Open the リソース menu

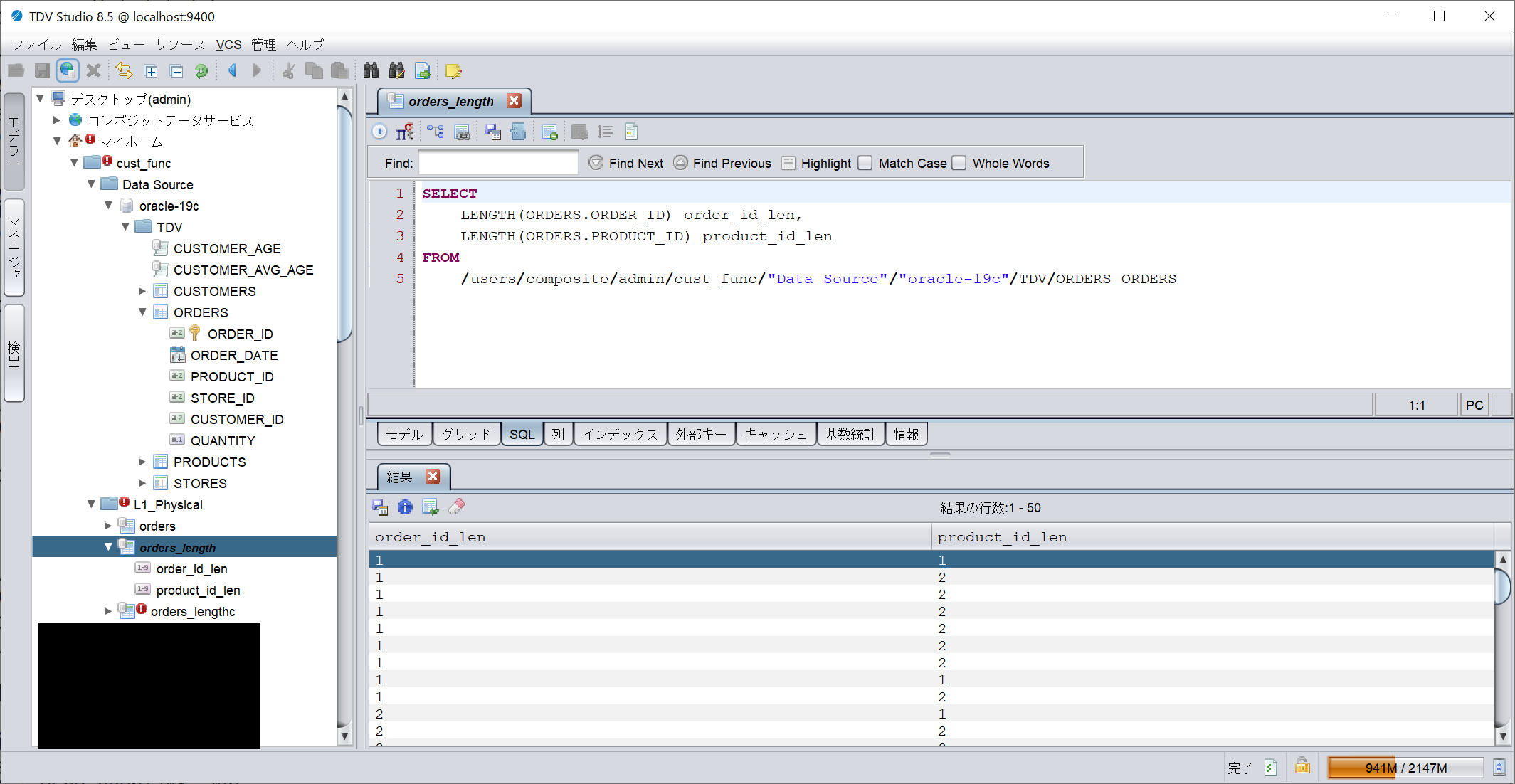click(181, 44)
